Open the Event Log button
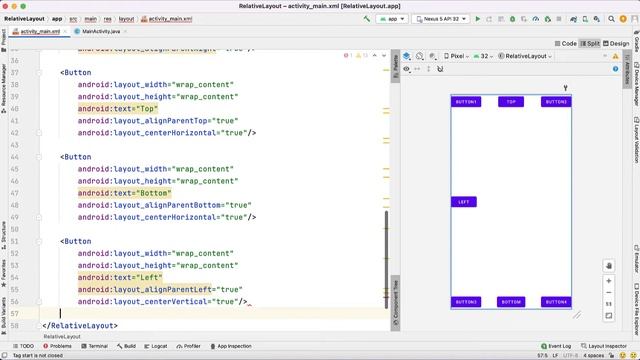Viewport: 640px width, 360px height. point(556,346)
